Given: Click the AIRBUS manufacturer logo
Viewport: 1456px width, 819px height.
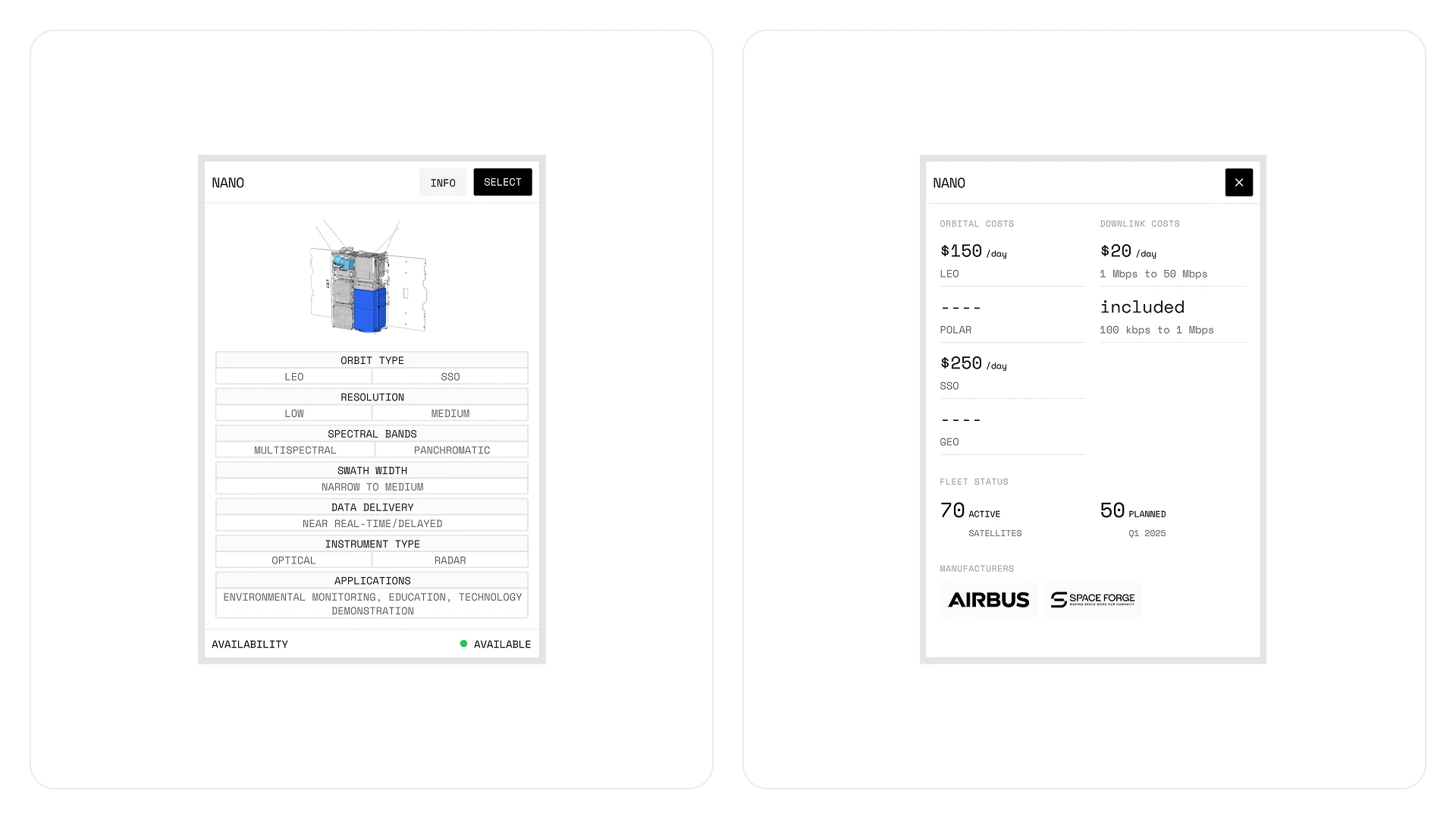Looking at the screenshot, I should pos(988,600).
